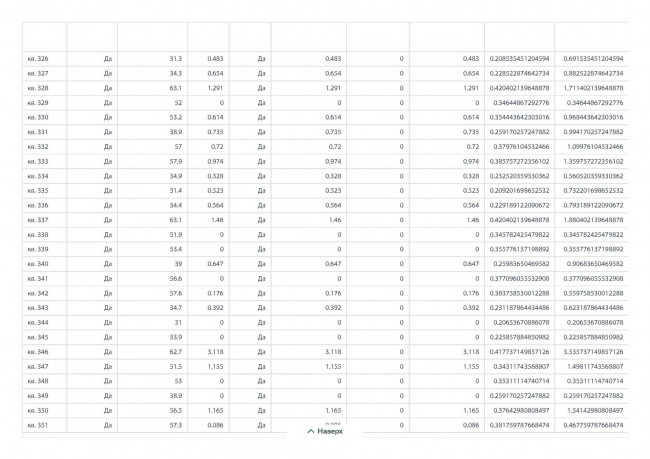This screenshot has height=459, width=650.
Task: Select row label кв. 348
Action: pyautogui.click(x=38, y=381)
